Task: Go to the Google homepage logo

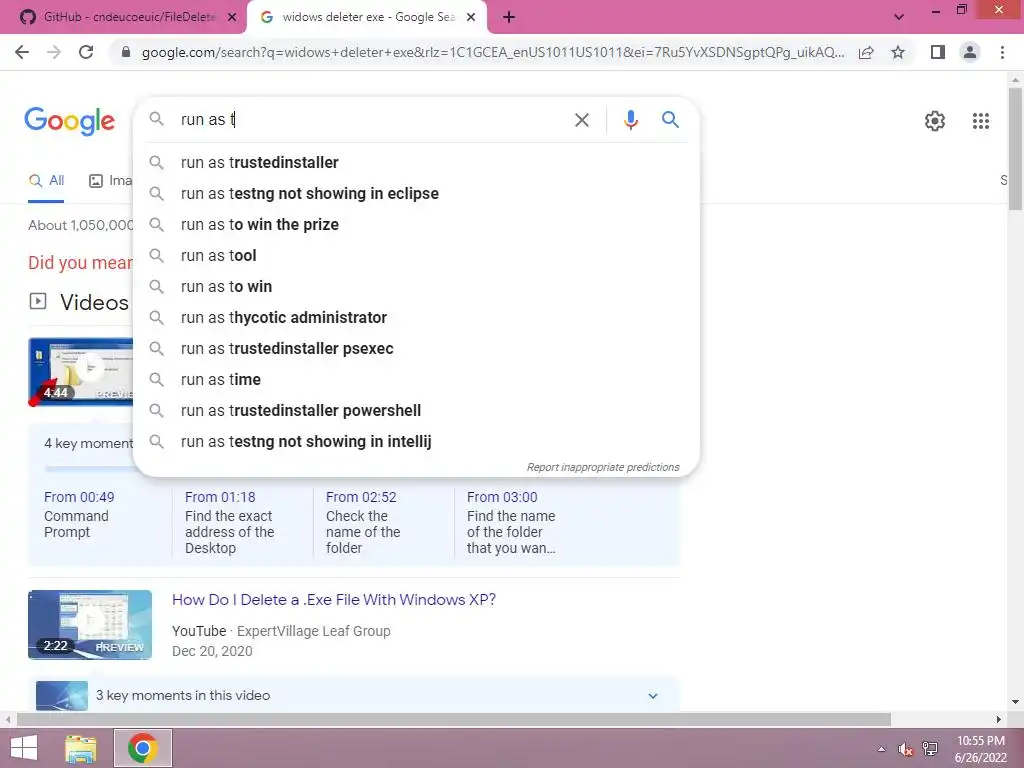Action: click(x=69, y=121)
